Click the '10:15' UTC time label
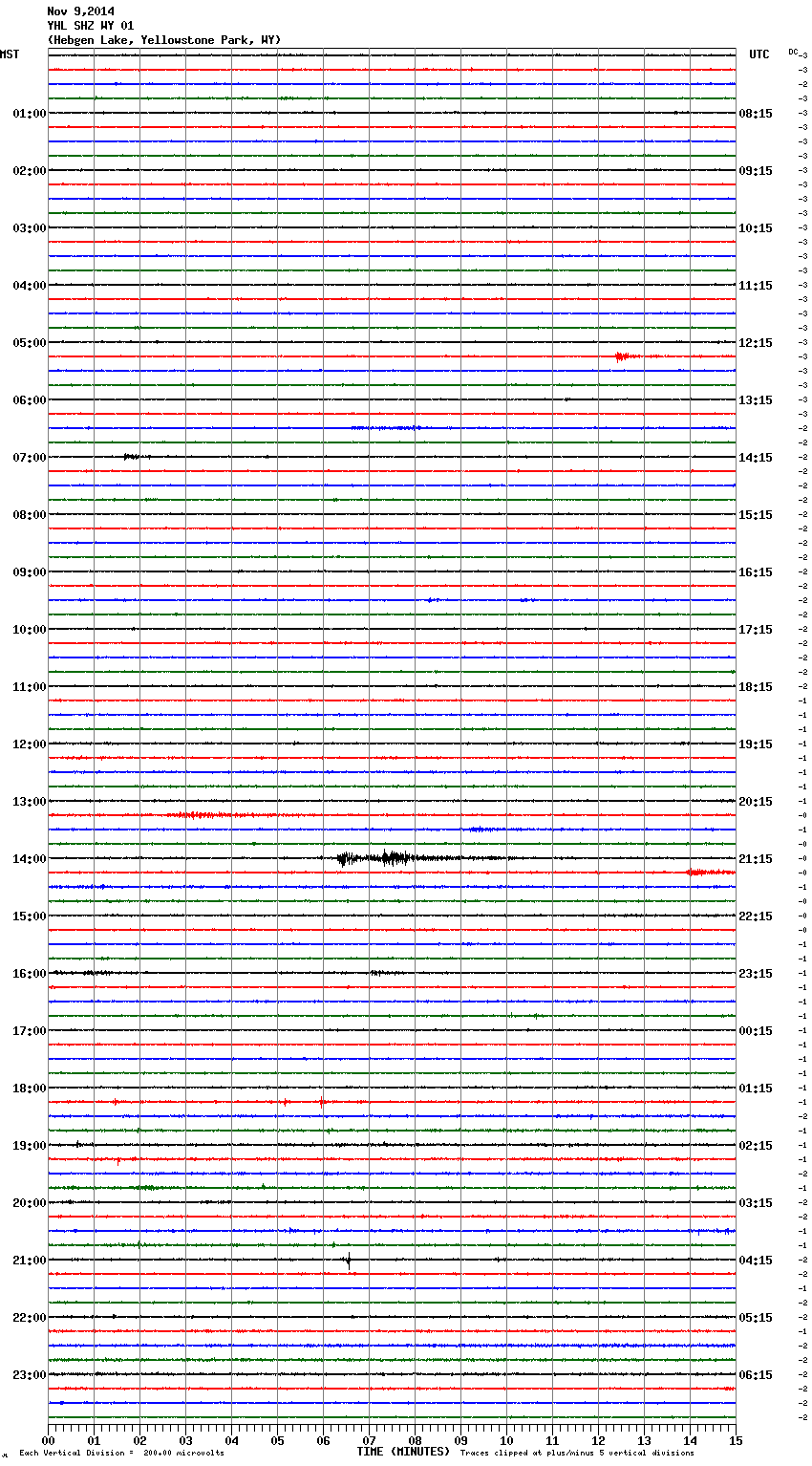 756,228
